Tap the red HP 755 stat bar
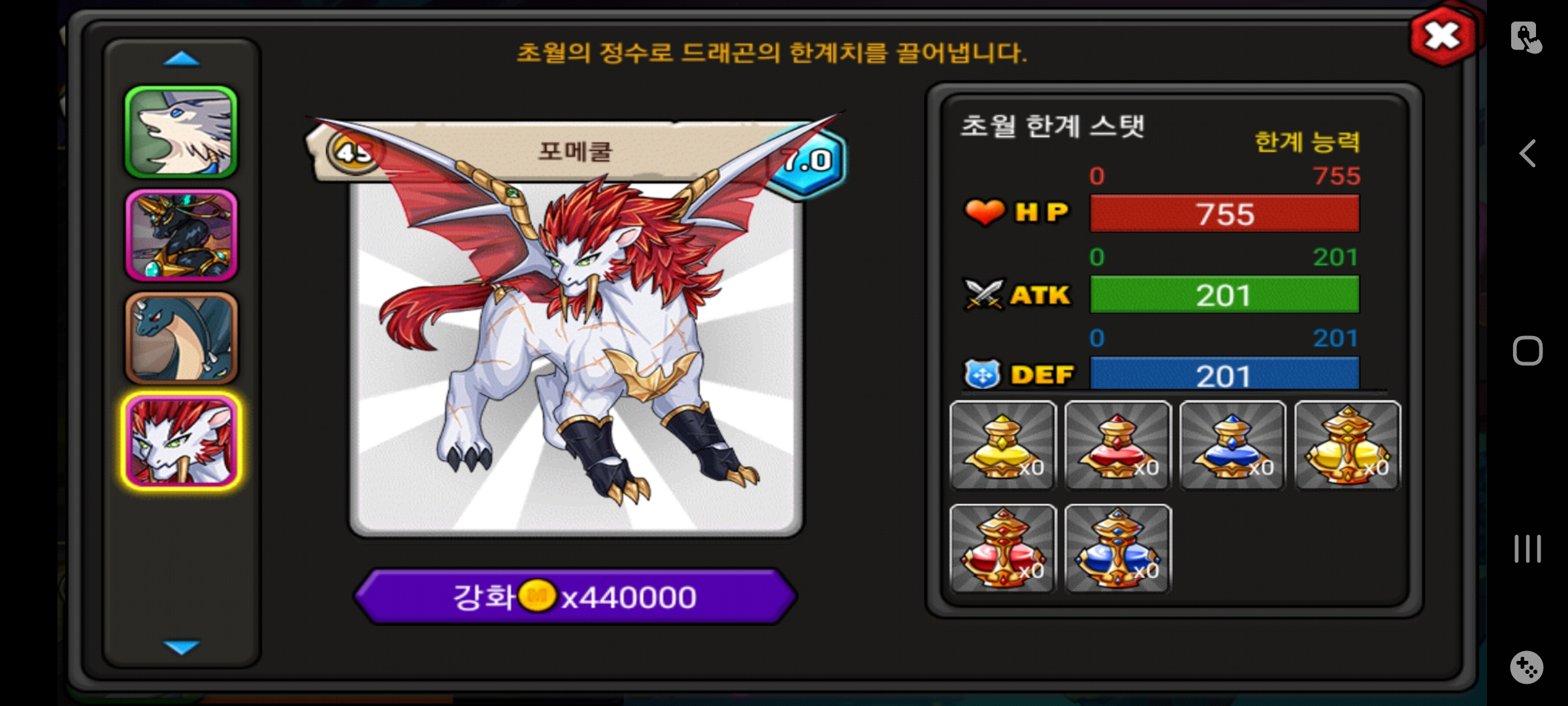This screenshot has width=1568, height=706. pyautogui.click(x=1225, y=214)
